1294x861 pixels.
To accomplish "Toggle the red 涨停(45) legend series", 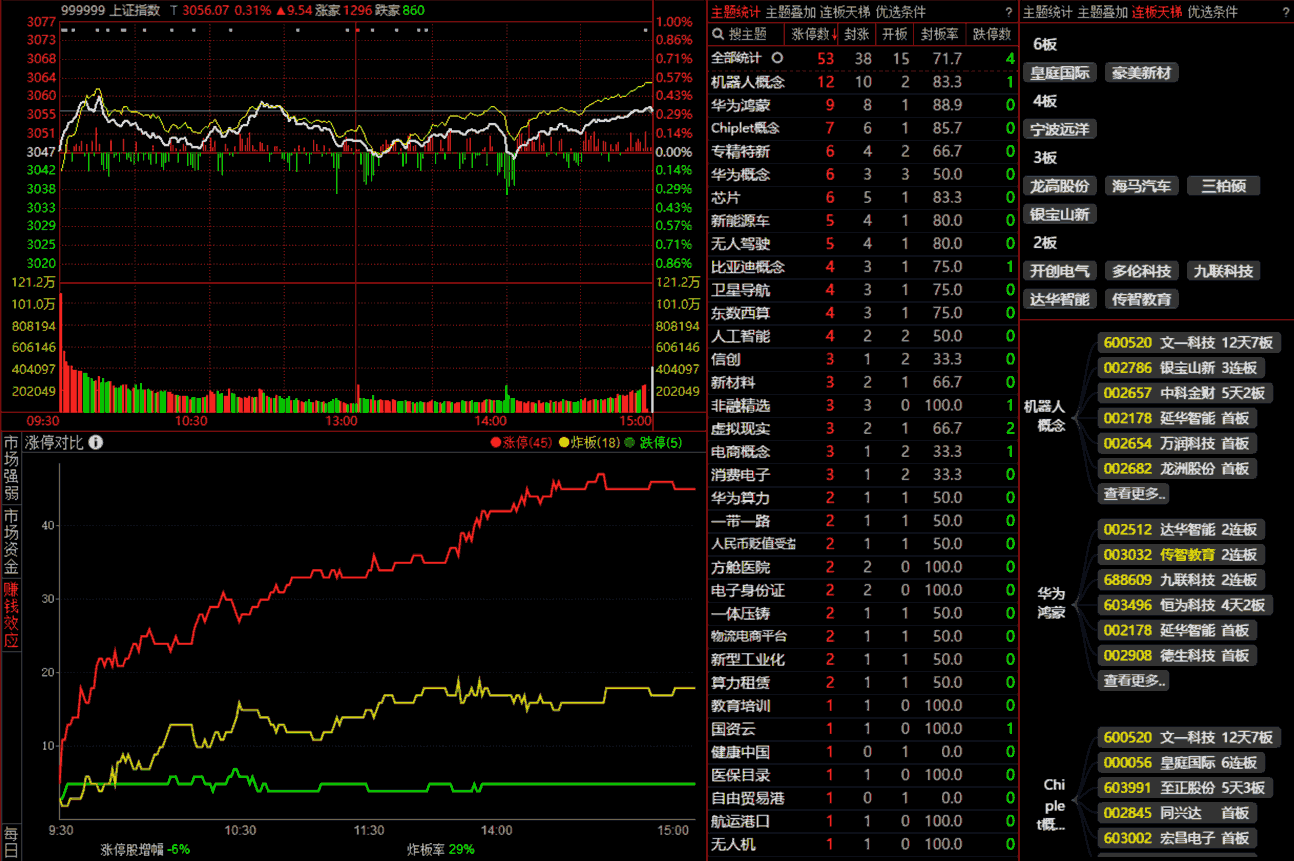I will click(x=522, y=442).
